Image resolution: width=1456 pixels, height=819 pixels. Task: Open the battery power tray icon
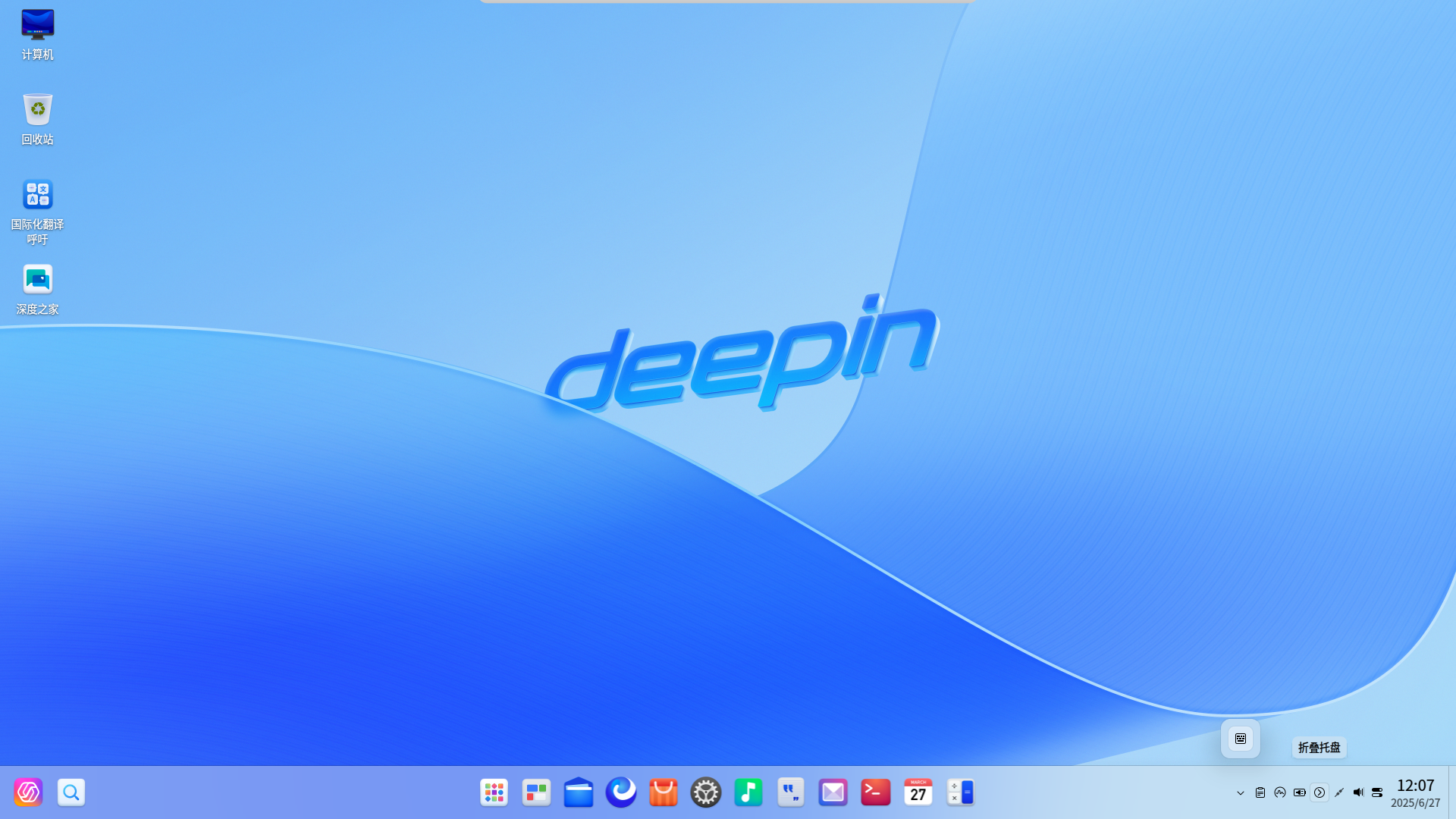(1300, 792)
